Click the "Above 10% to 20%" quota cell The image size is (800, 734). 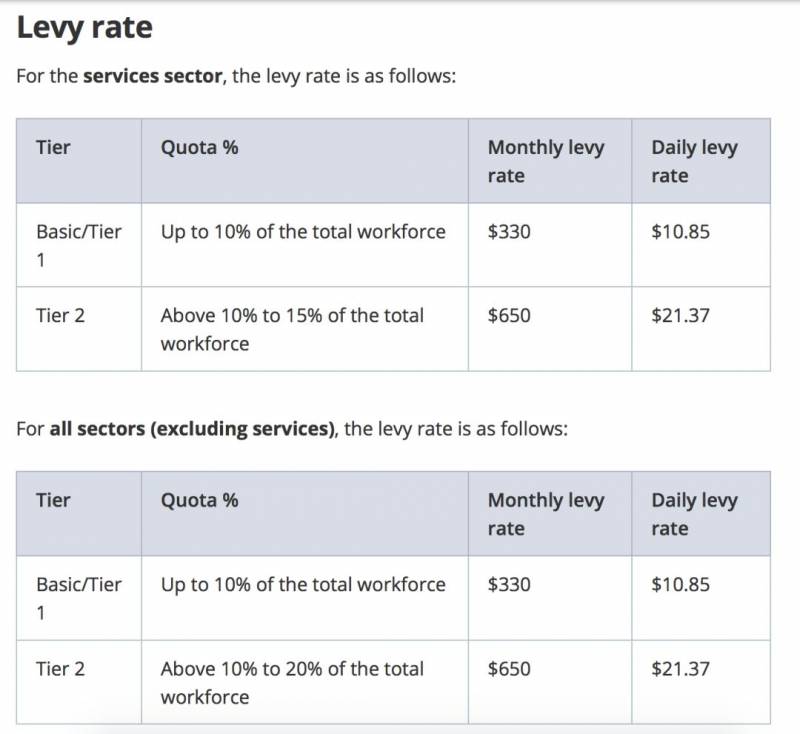point(292,682)
